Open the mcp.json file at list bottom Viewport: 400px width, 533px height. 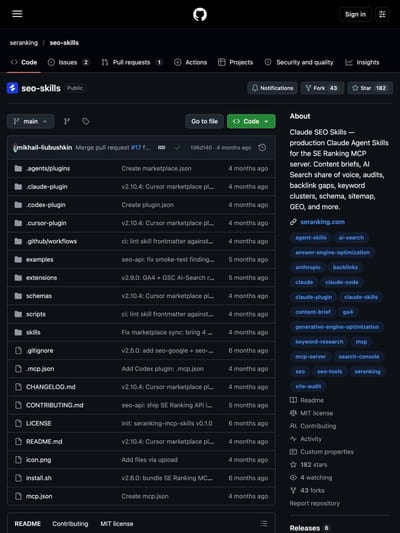point(39,496)
